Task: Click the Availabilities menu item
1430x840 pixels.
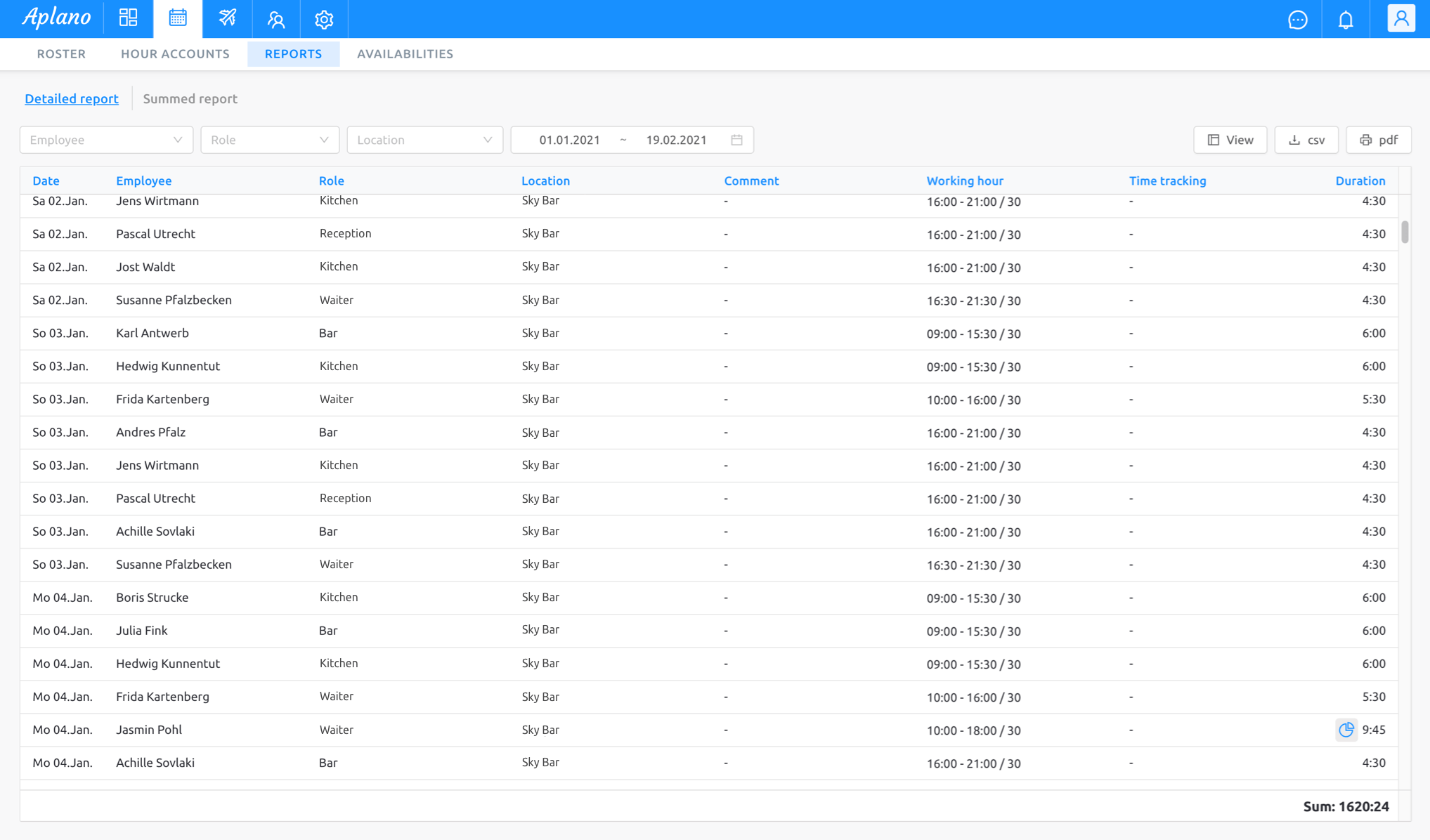Action: (x=405, y=53)
